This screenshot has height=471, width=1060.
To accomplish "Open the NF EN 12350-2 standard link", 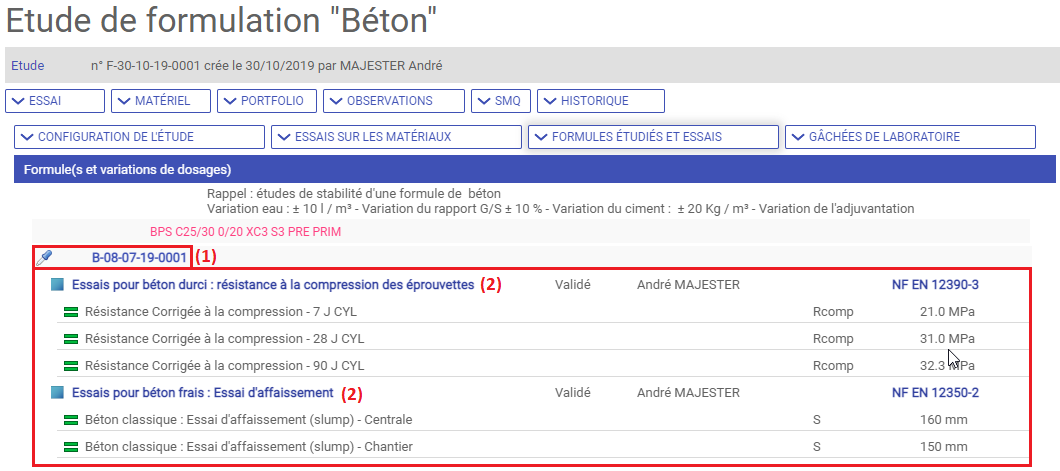I will coord(935,393).
